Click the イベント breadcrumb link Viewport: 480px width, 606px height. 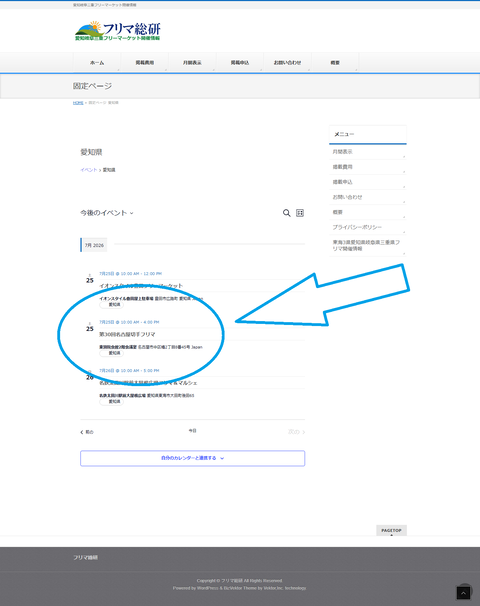pyautogui.click(x=89, y=170)
